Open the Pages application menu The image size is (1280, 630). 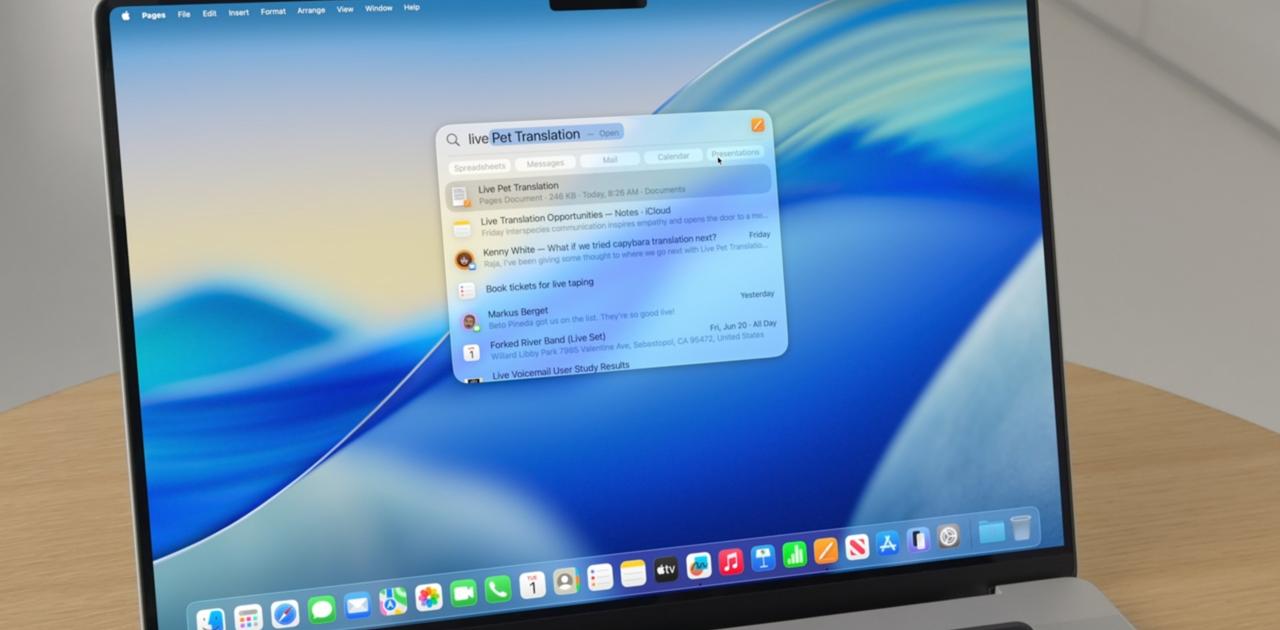(154, 15)
